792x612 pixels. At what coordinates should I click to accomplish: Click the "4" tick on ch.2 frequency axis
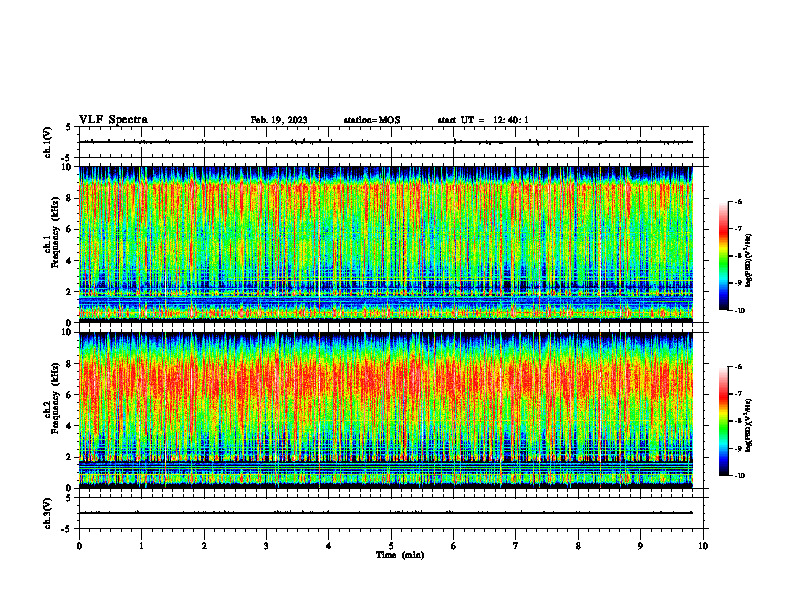click(x=69, y=426)
